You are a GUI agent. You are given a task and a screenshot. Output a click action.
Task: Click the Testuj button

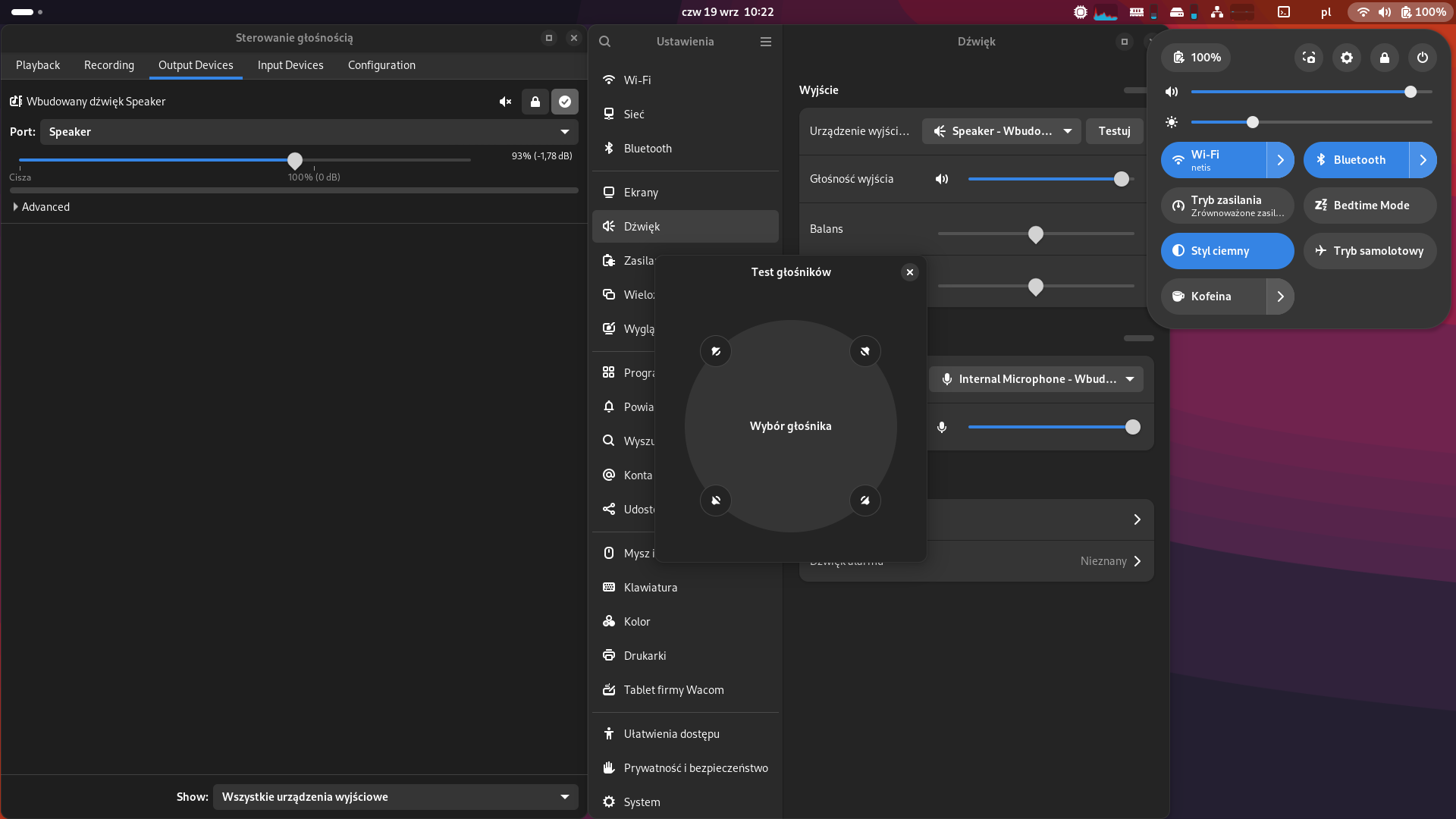pos(1115,131)
